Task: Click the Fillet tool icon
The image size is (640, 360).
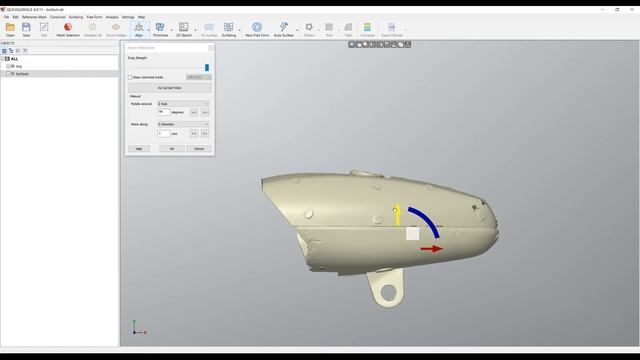Action: [x=348, y=27]
